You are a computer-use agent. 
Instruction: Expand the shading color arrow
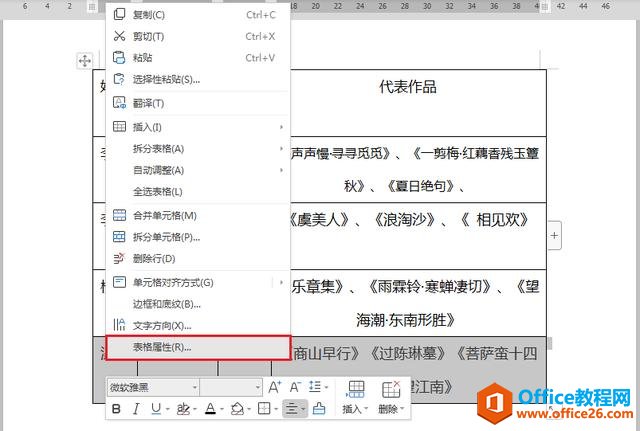249,409
